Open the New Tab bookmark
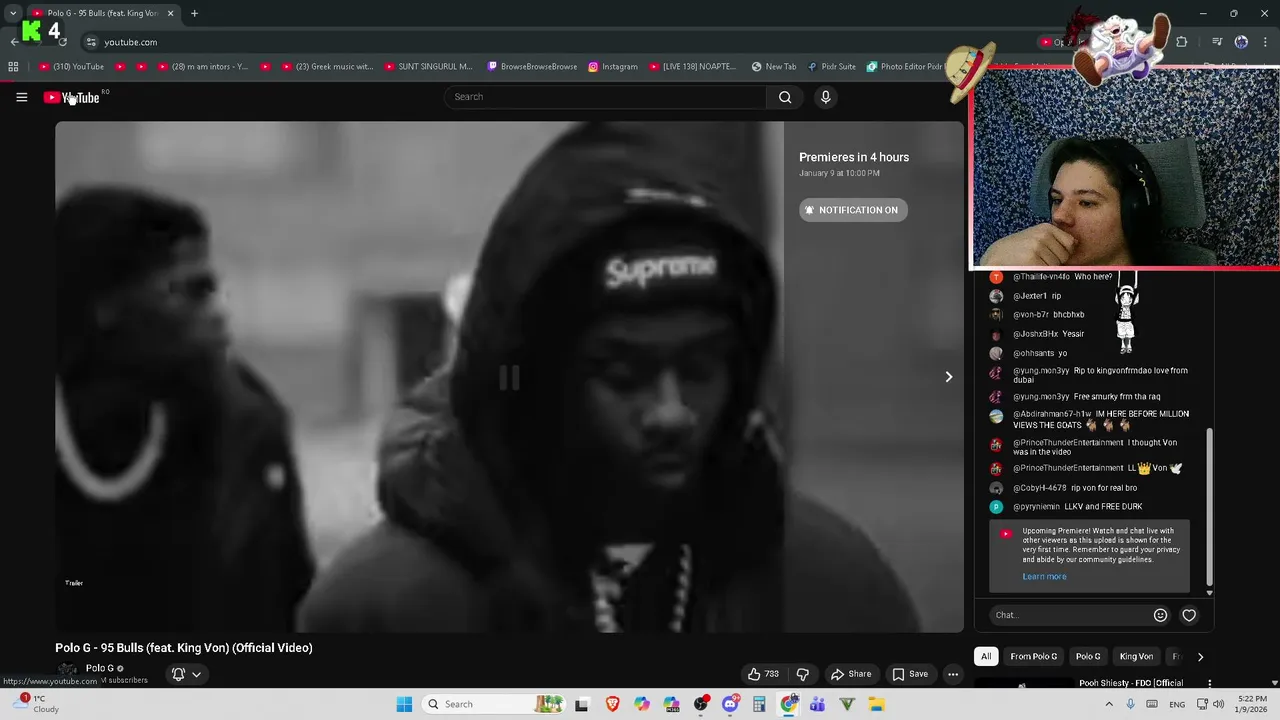The width and height of the screenshot is (1280, 720). [x=773, y=67]
